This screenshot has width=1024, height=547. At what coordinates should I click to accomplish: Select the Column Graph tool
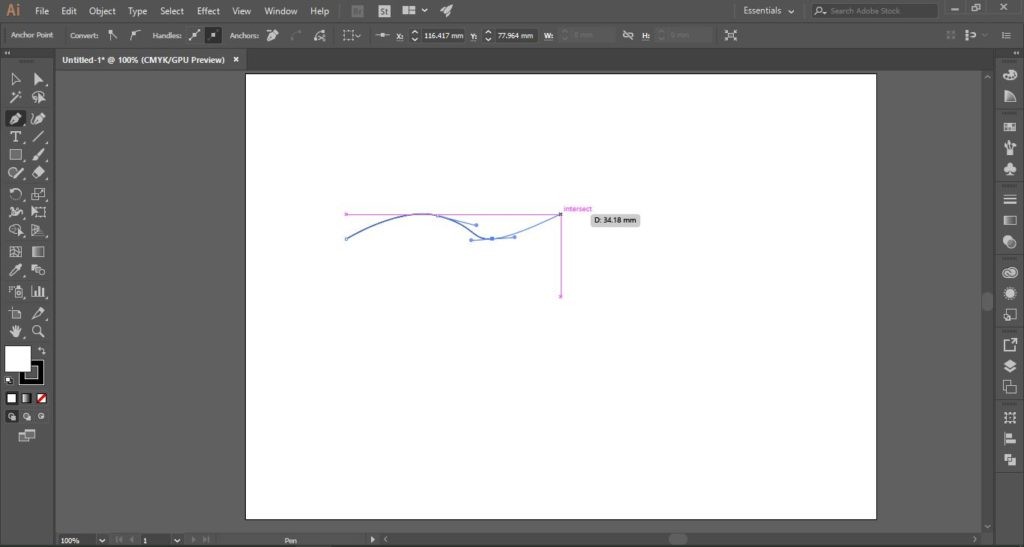38,292
